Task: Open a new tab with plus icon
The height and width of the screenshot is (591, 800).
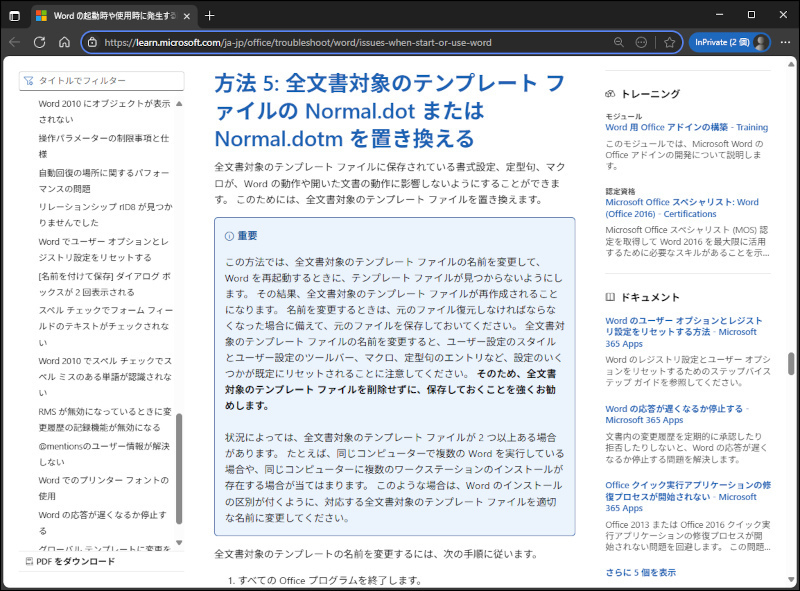Action: pyautogui.click(x=209, y=16)
